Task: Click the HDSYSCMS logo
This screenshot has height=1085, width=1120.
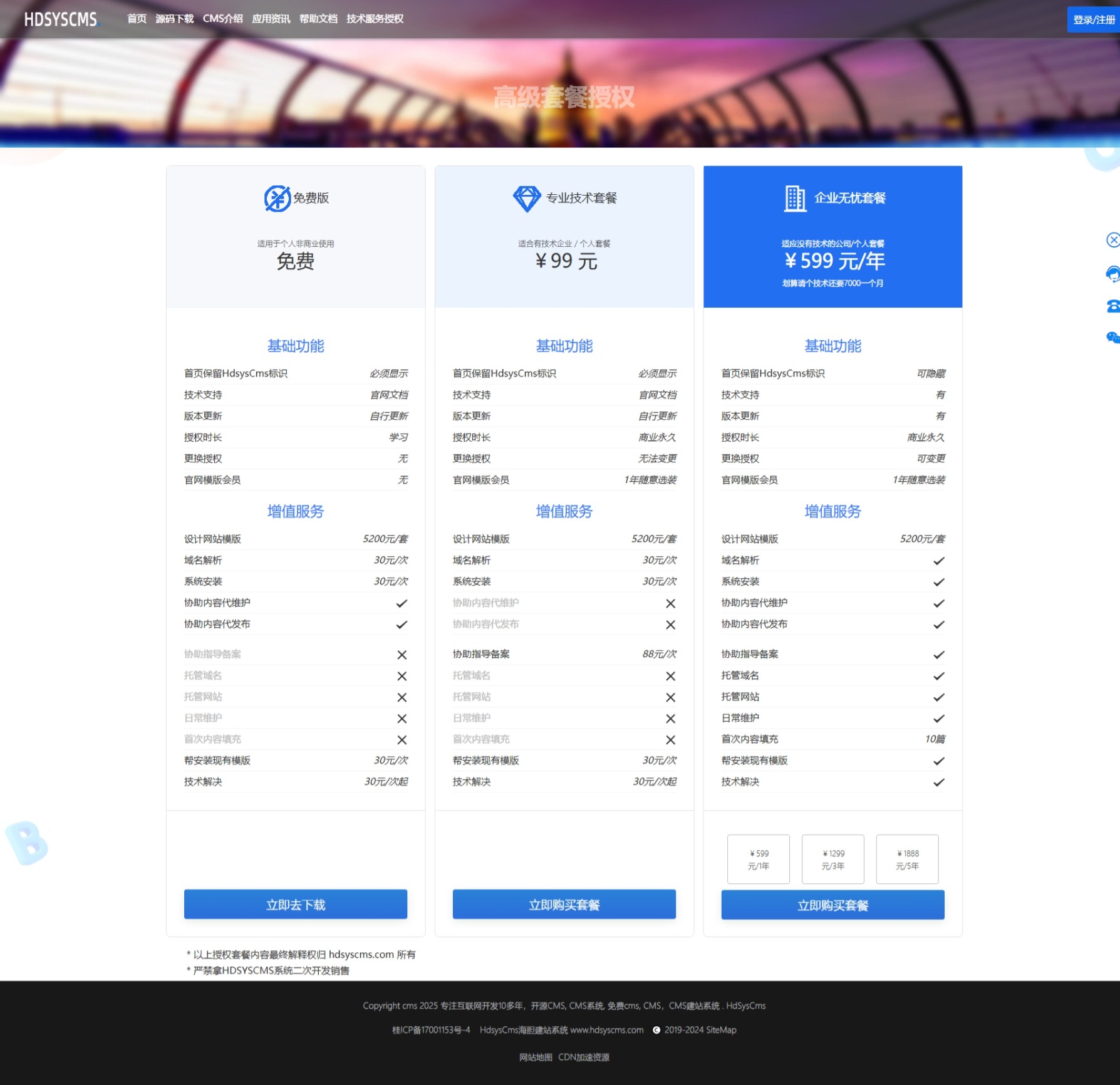Action: coord(61,19)
